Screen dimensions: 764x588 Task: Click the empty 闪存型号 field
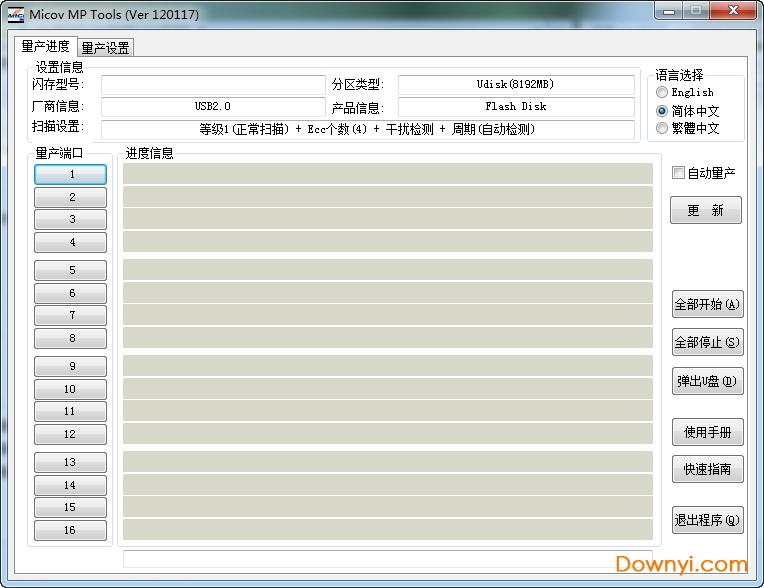coord(213,85)
